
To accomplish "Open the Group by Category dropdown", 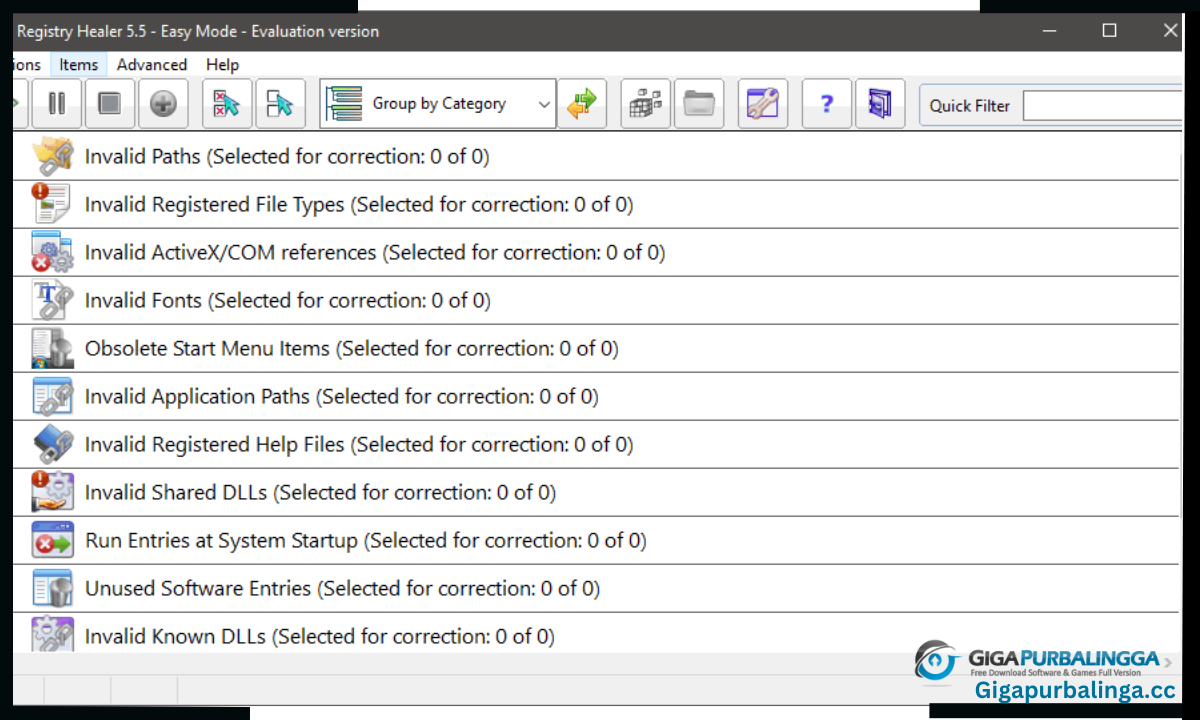I will coord(438,104).
